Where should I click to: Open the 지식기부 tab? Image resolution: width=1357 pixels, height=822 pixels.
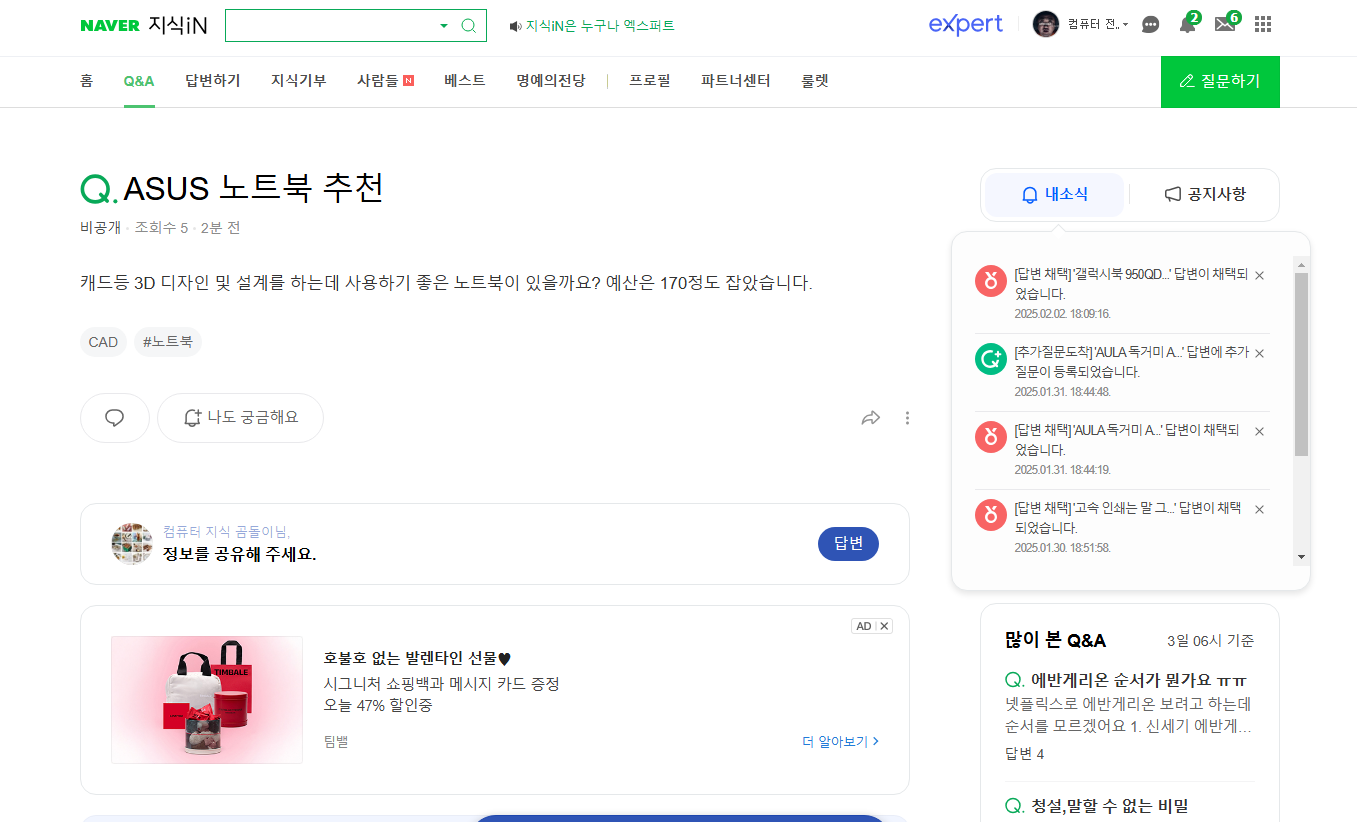pos(299,81)
